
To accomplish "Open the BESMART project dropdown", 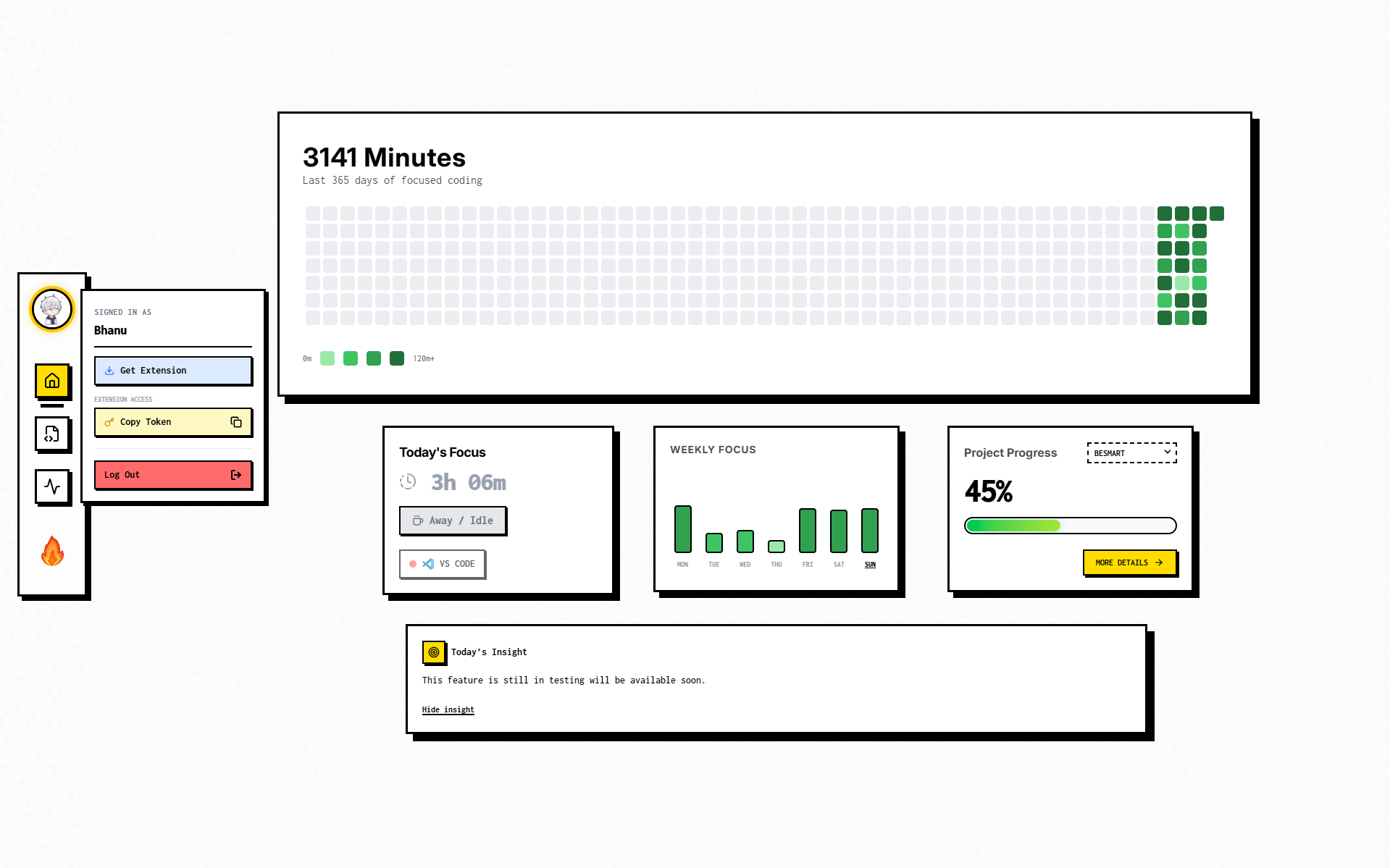I will tap(1131, 453).
